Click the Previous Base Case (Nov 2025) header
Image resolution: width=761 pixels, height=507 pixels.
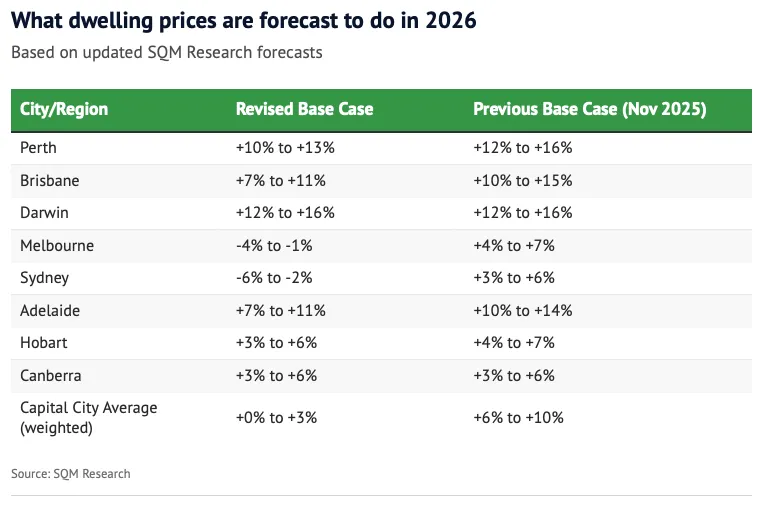tap(590, 109)
